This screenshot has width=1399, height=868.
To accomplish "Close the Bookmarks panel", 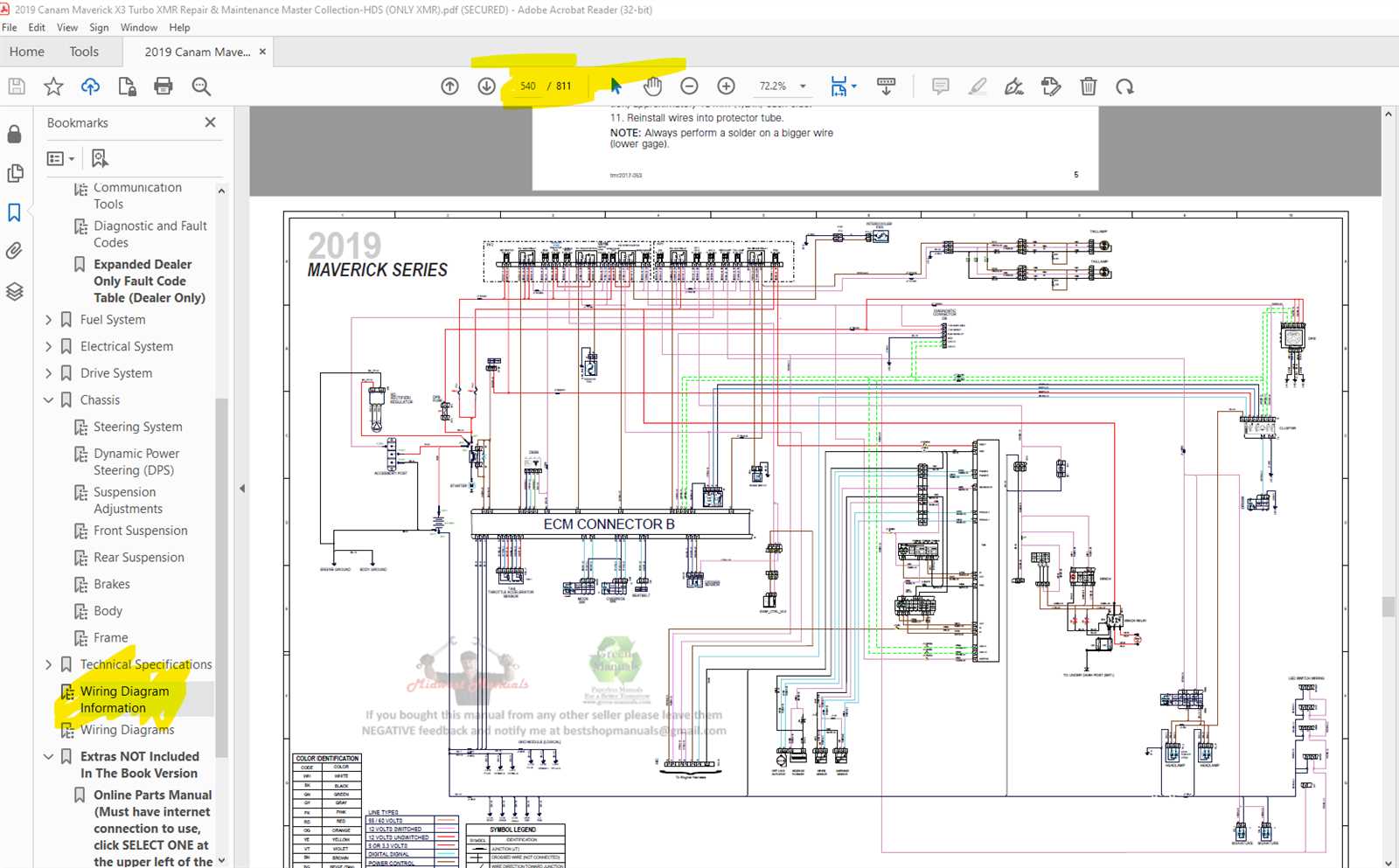I will [210, 122].
